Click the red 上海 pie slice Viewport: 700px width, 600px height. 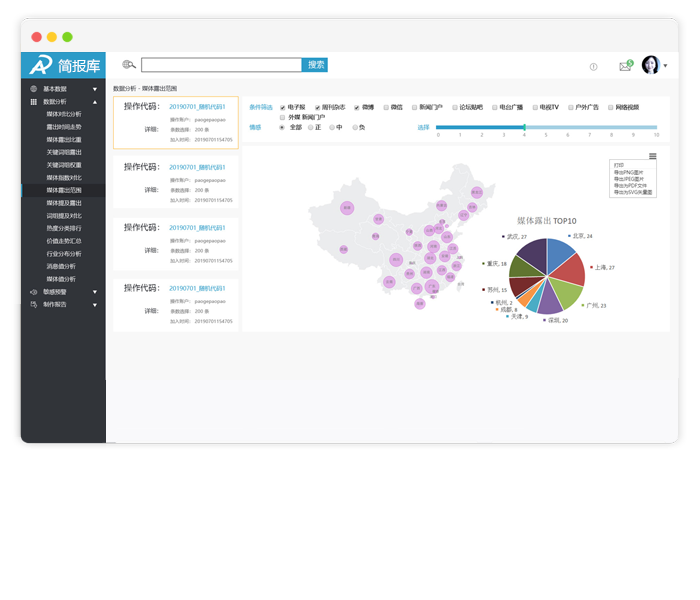[x=569, y=270]
